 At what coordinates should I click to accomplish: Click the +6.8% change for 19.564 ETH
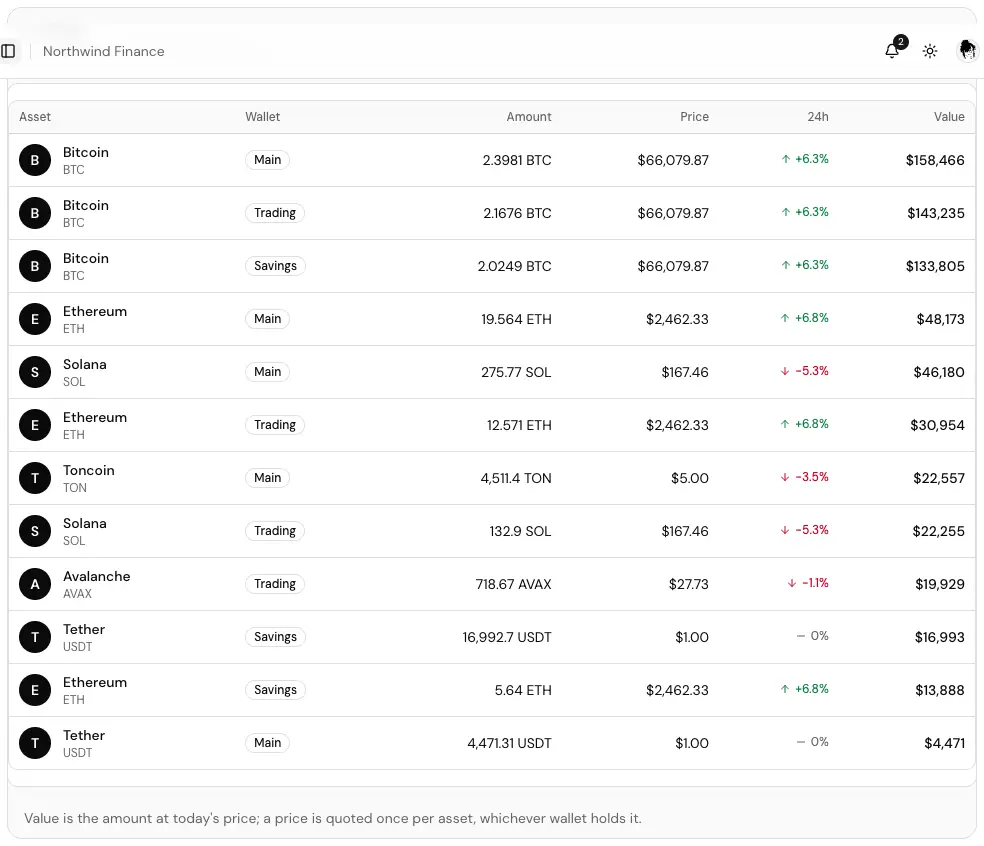tap(805, 319)
